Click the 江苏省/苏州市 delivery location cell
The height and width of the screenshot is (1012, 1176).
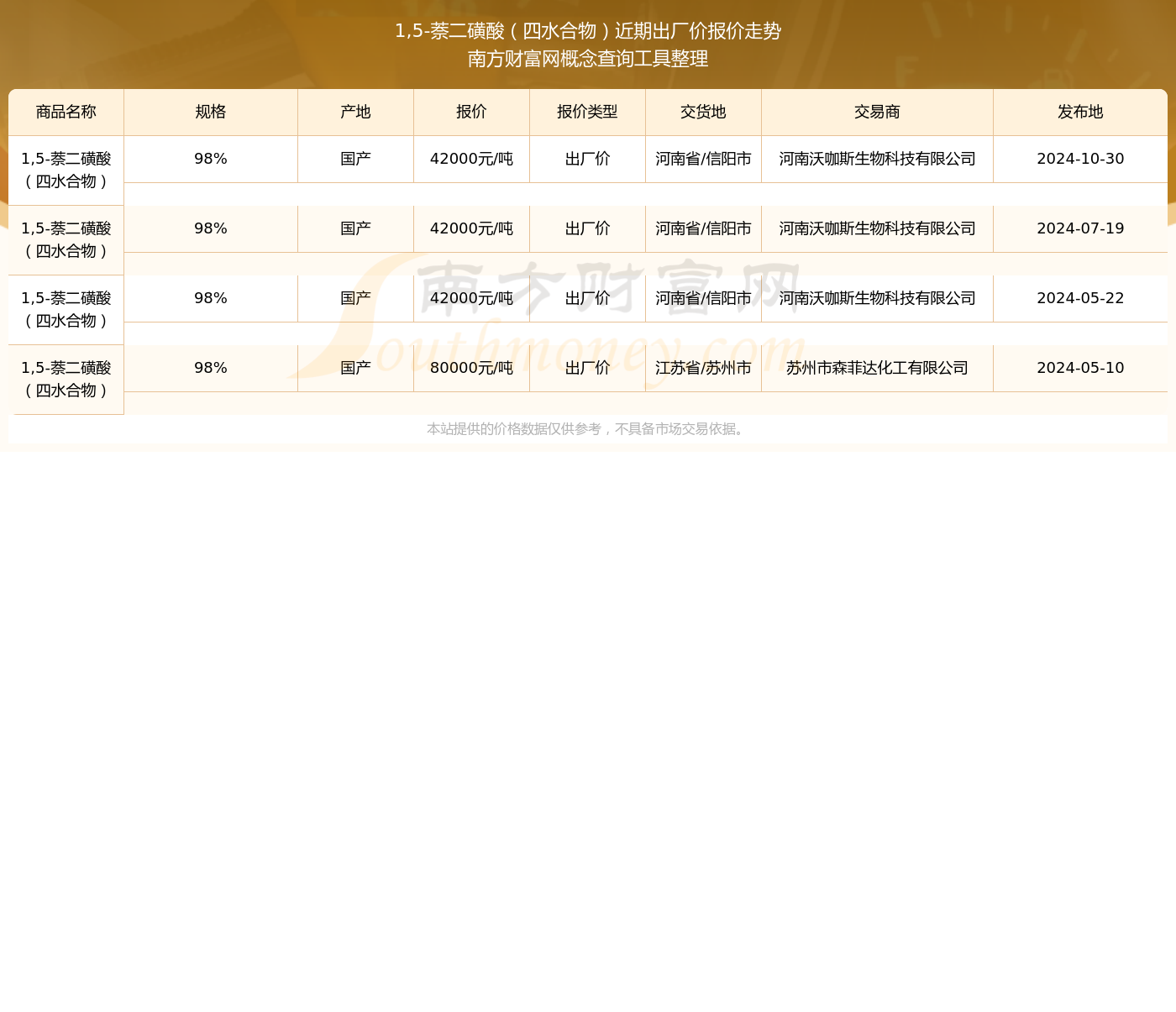click(704, 369)
